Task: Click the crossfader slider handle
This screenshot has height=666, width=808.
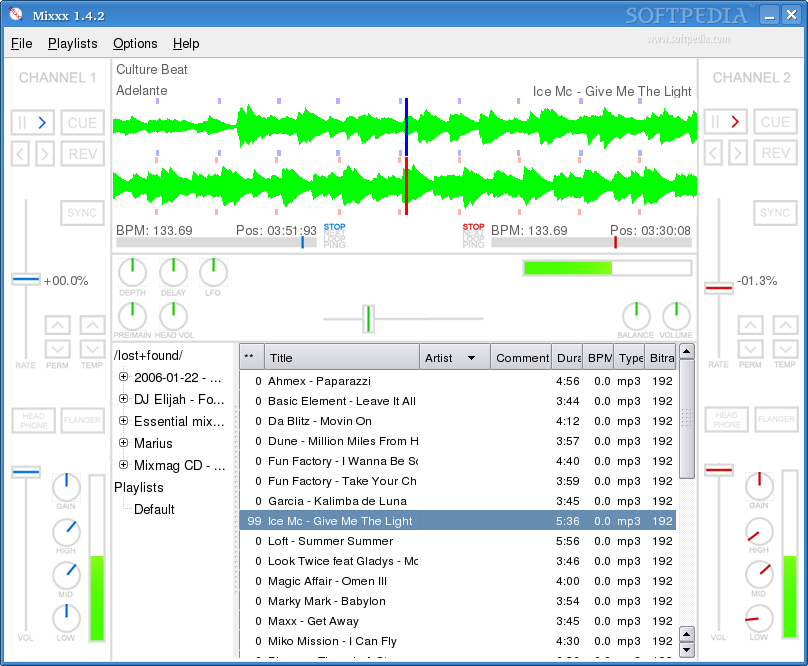Action: (x=368, y=319)
